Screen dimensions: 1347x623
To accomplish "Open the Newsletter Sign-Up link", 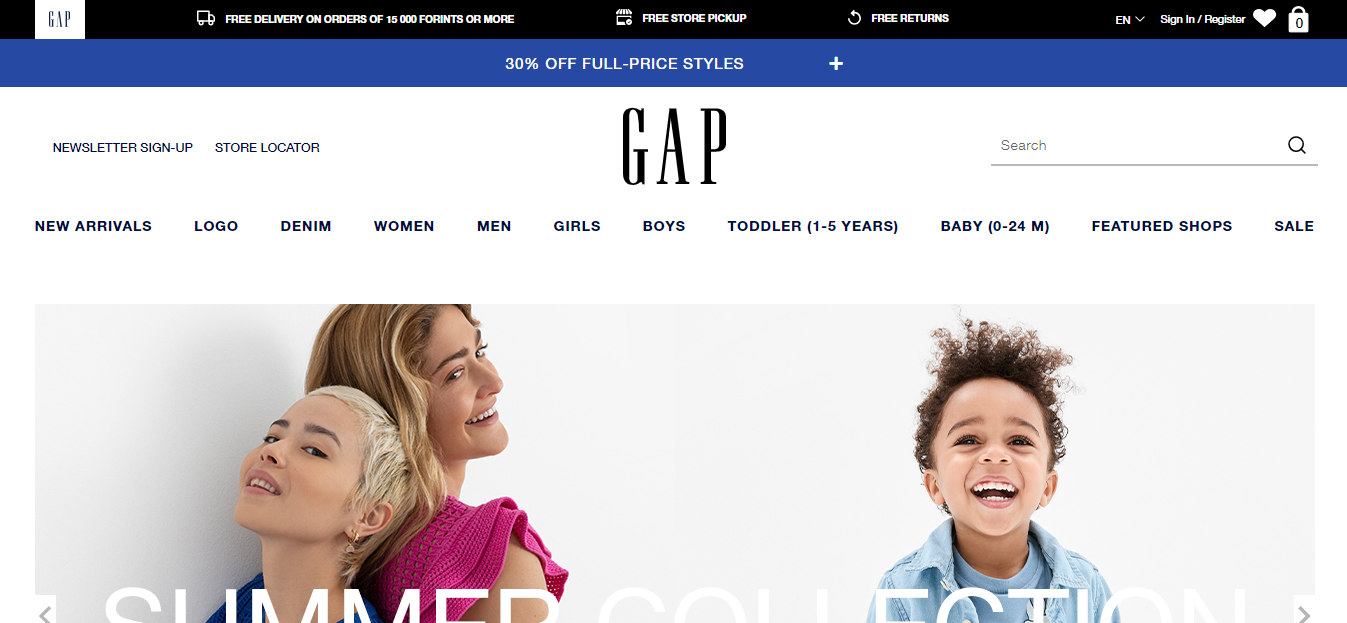I will [x=123, y=147].
